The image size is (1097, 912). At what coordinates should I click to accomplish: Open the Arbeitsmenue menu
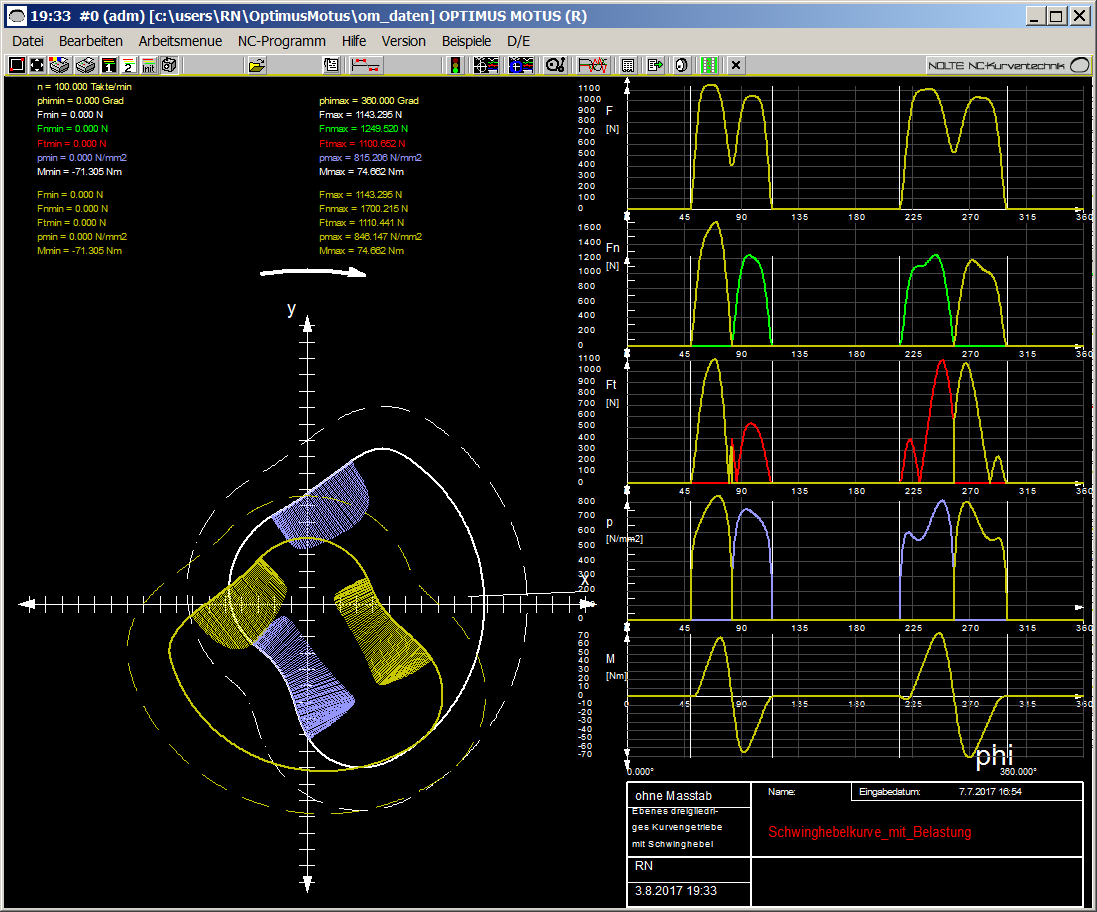180,41
